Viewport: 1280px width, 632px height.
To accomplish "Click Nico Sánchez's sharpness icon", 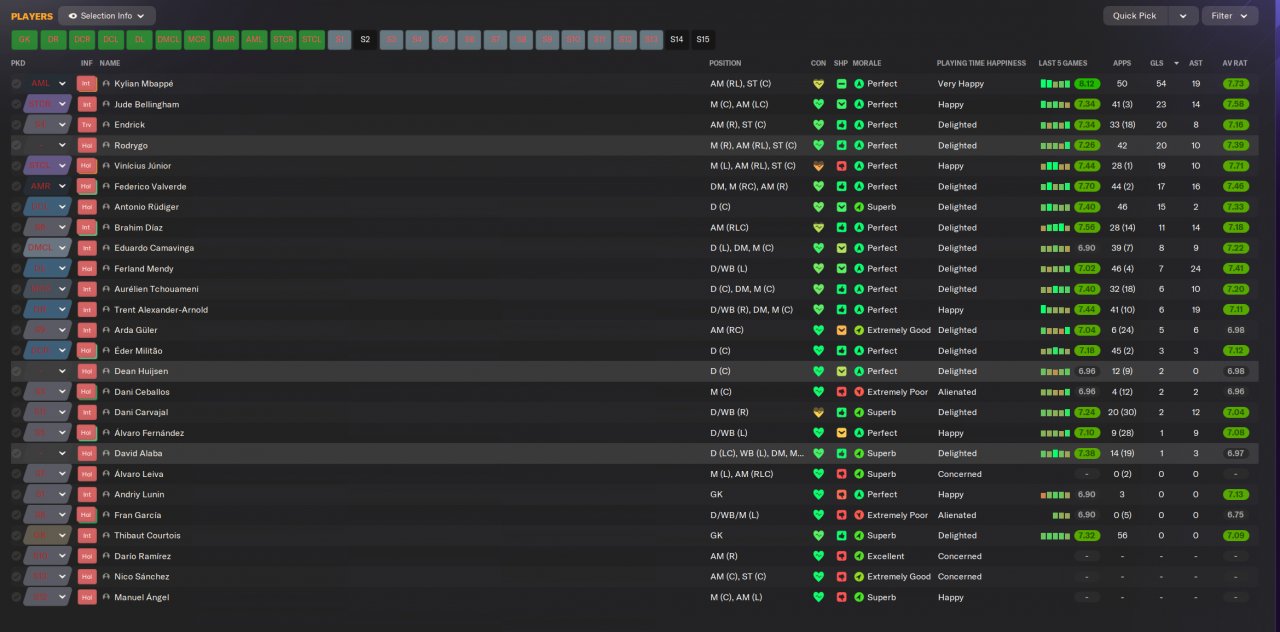I will click(x=841, y=576).
